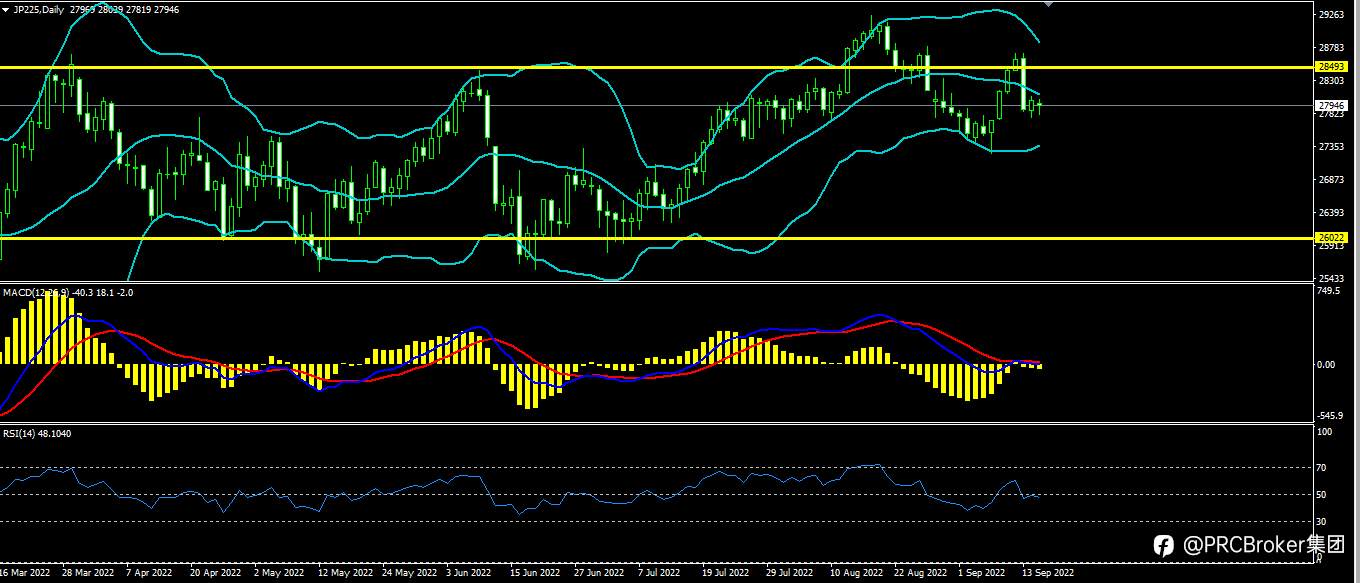Click 100 on the RSI scale
Image resolution: width=1360 pixels, height=583 pixels.
[1327, 432]
